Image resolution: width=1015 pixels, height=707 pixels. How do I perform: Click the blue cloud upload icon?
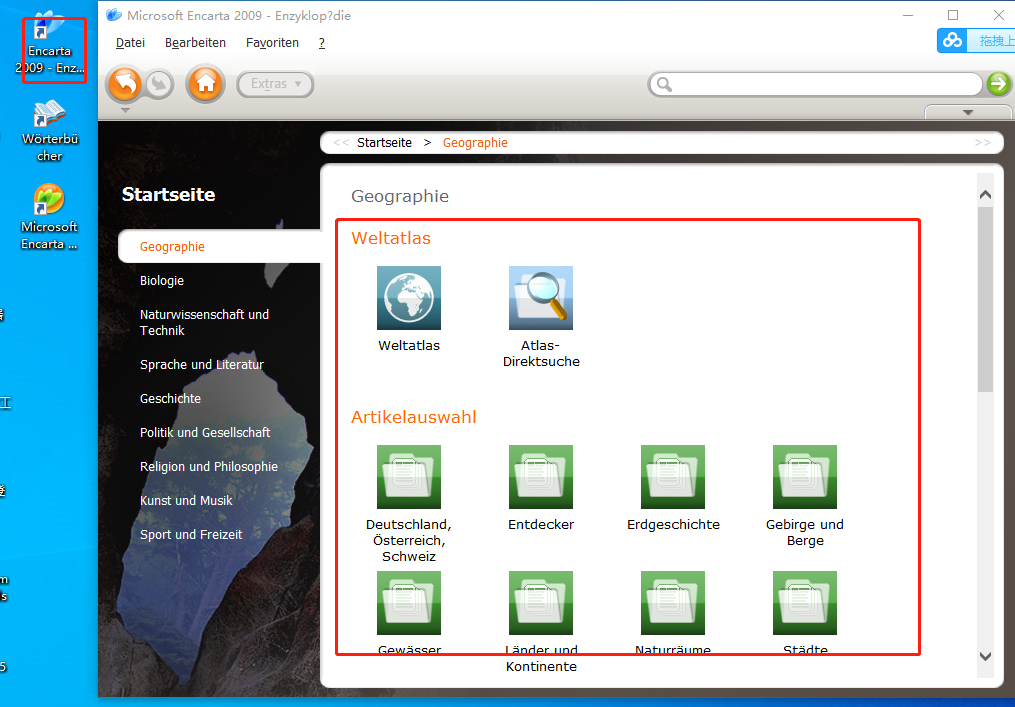(952, 41)
